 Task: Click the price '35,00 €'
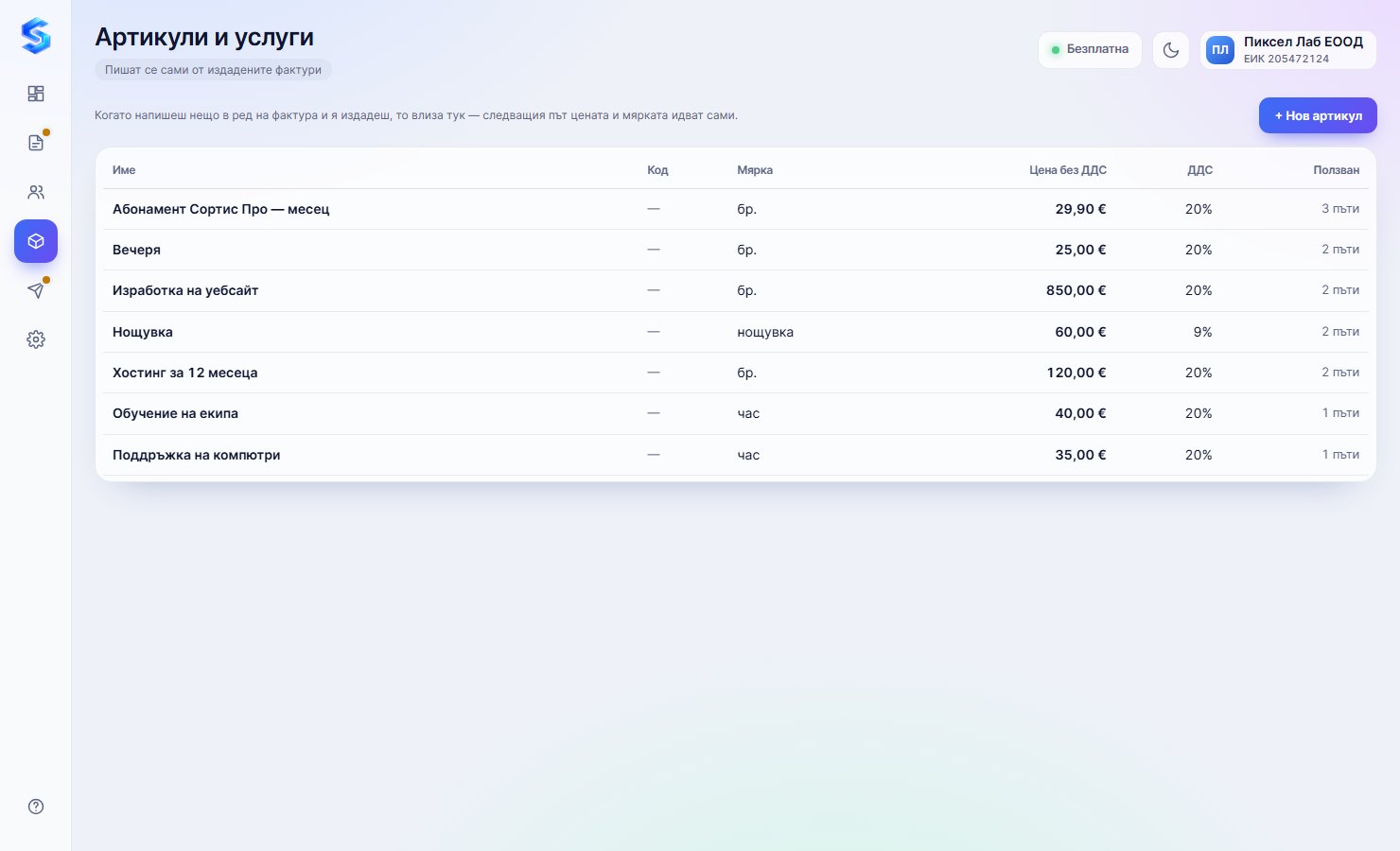click(1080, 455)
